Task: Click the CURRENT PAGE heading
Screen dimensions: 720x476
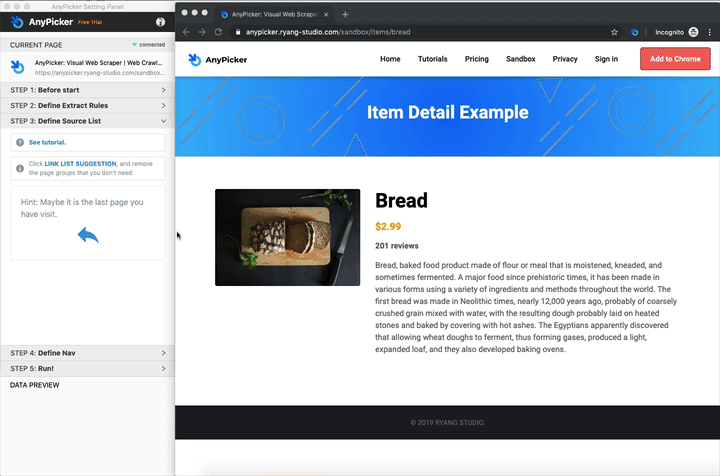Action: click(x=36, y=45)
